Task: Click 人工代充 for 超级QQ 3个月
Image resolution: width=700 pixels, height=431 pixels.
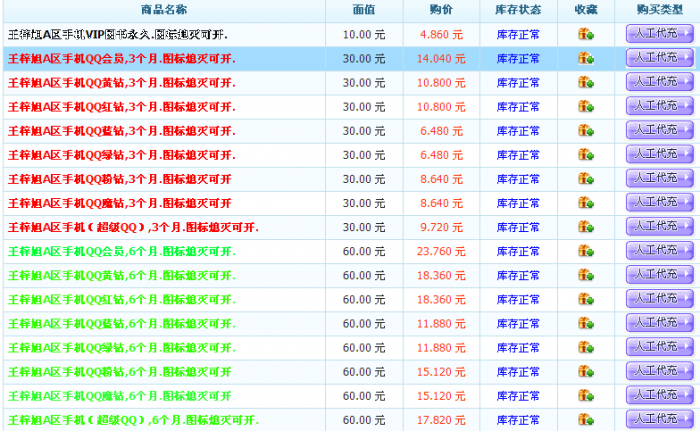Action: click(x=660, y=227)
